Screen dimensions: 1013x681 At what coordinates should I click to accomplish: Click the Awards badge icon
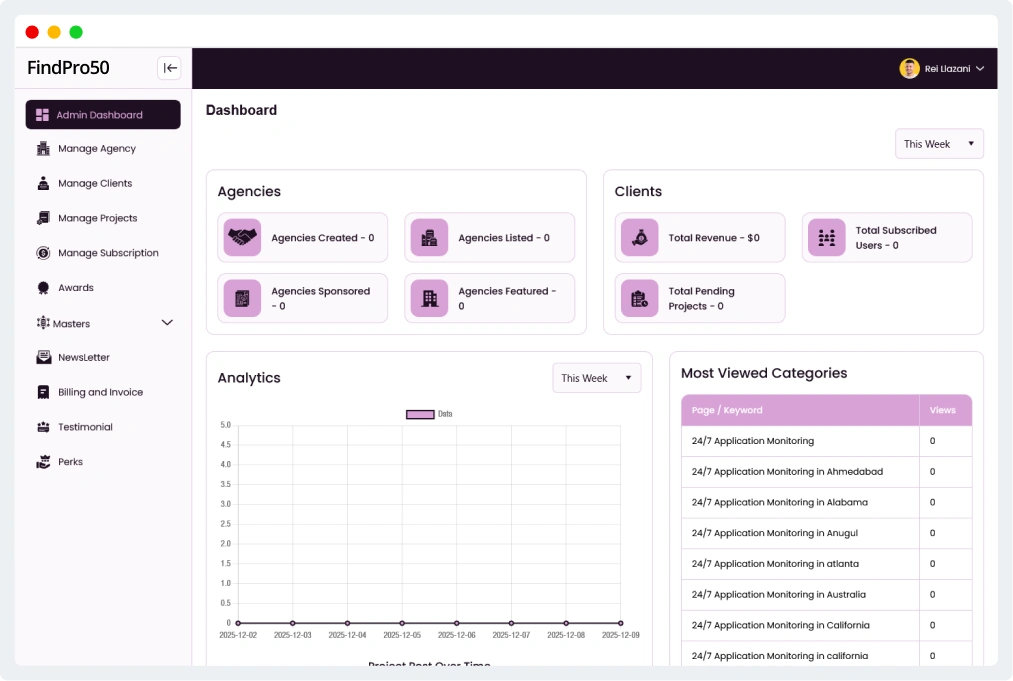43,288
